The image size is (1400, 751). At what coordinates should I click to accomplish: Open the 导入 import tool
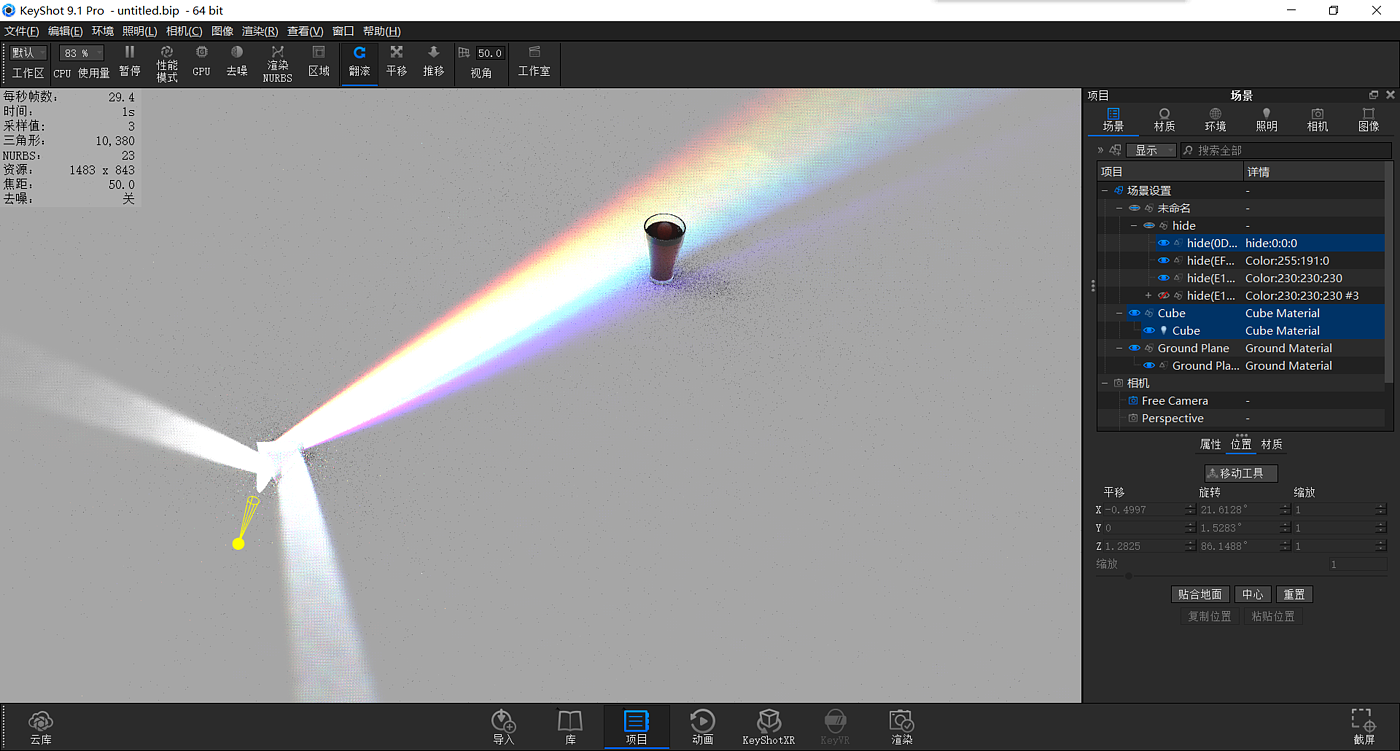tap(503, 726)
